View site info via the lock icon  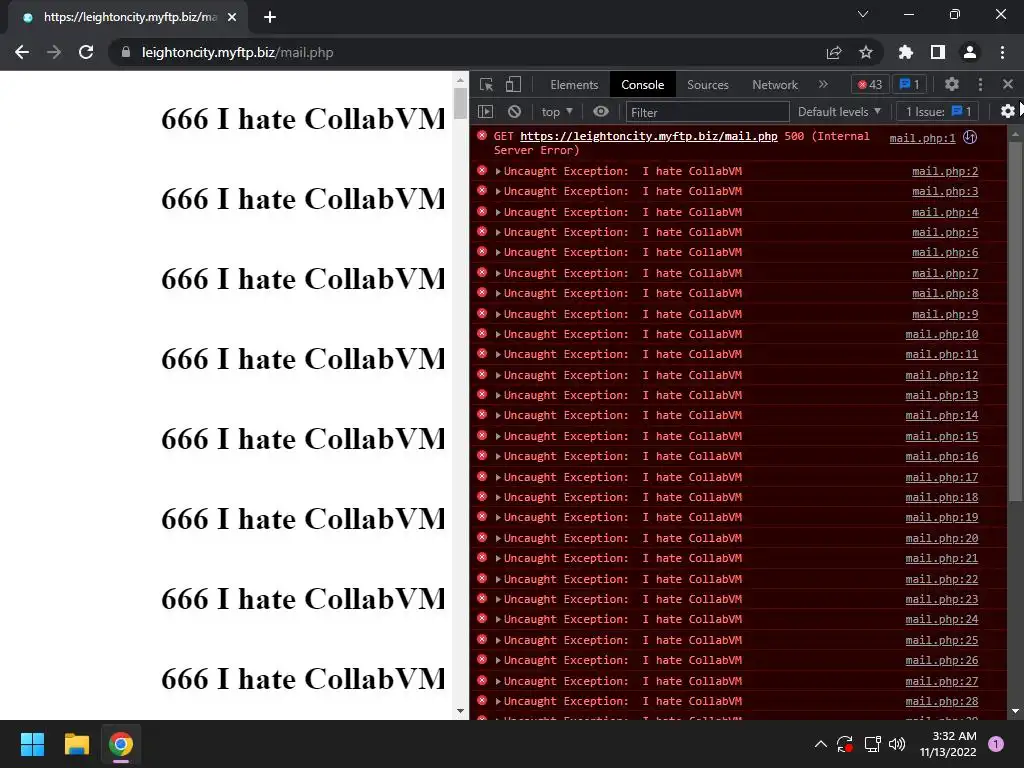[125, 52]
